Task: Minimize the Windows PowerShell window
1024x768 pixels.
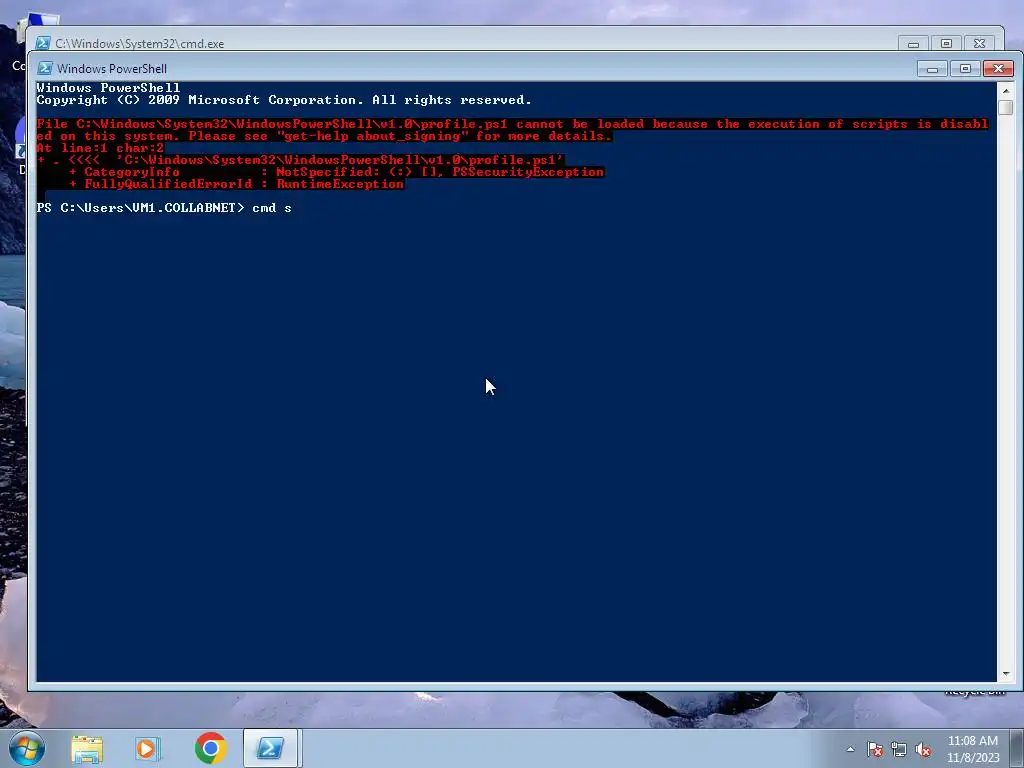Action: [x=932, y=69]
